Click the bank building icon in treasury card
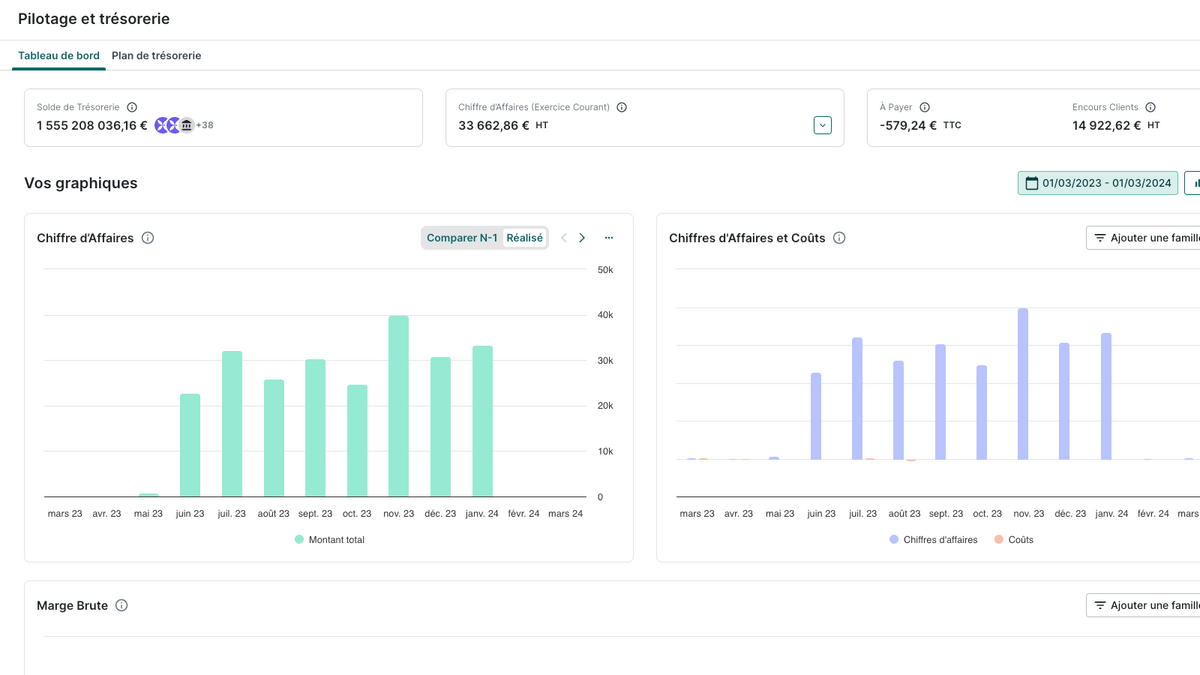This screenshot has width=1200, height=675. click(186, 125)
